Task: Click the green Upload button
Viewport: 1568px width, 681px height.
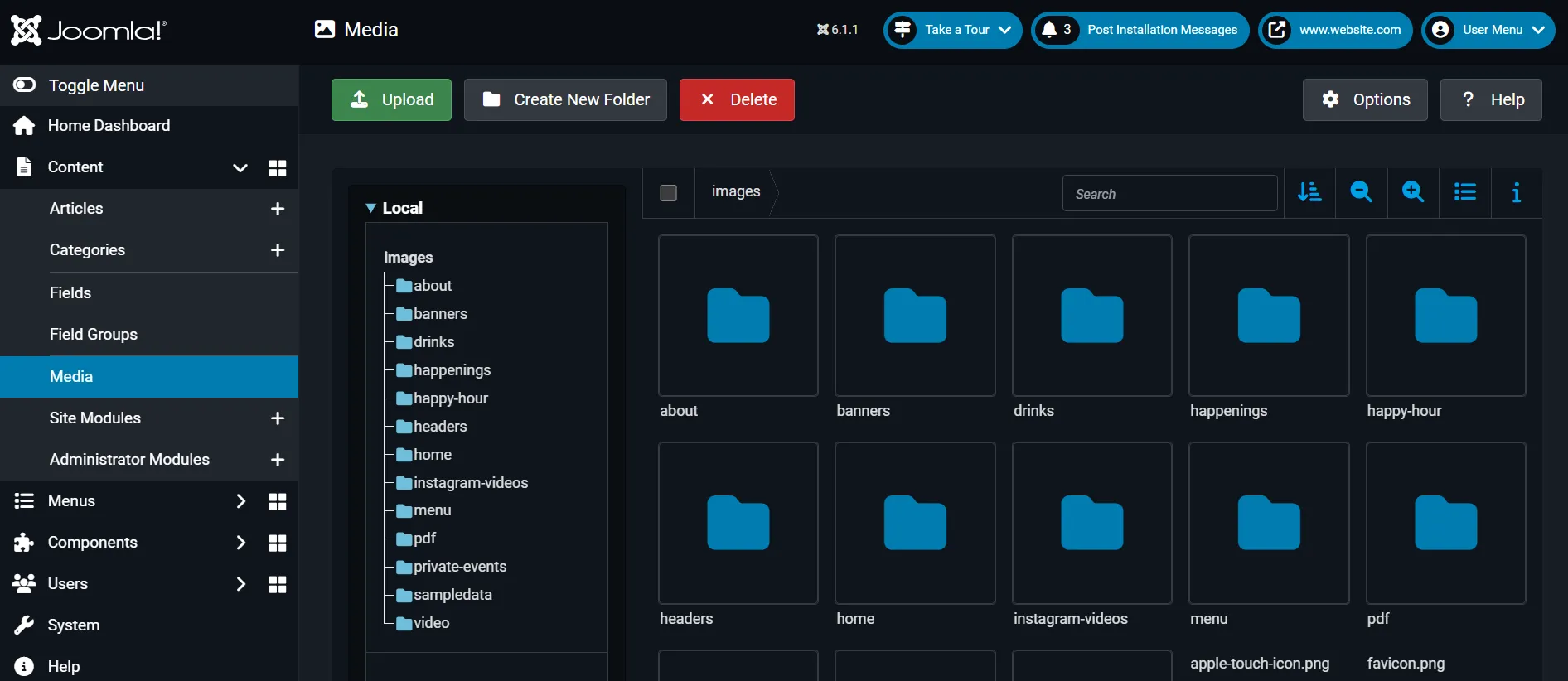Action: pyautogui.click(x=391, y=99)
